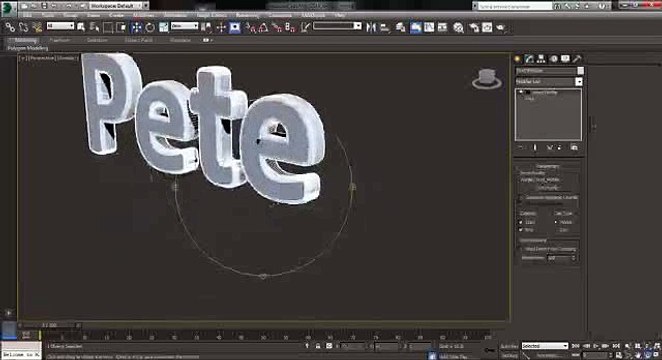Activate the Select Object tool
Screen dimensions: 662x360
click(x=81, y=27)
